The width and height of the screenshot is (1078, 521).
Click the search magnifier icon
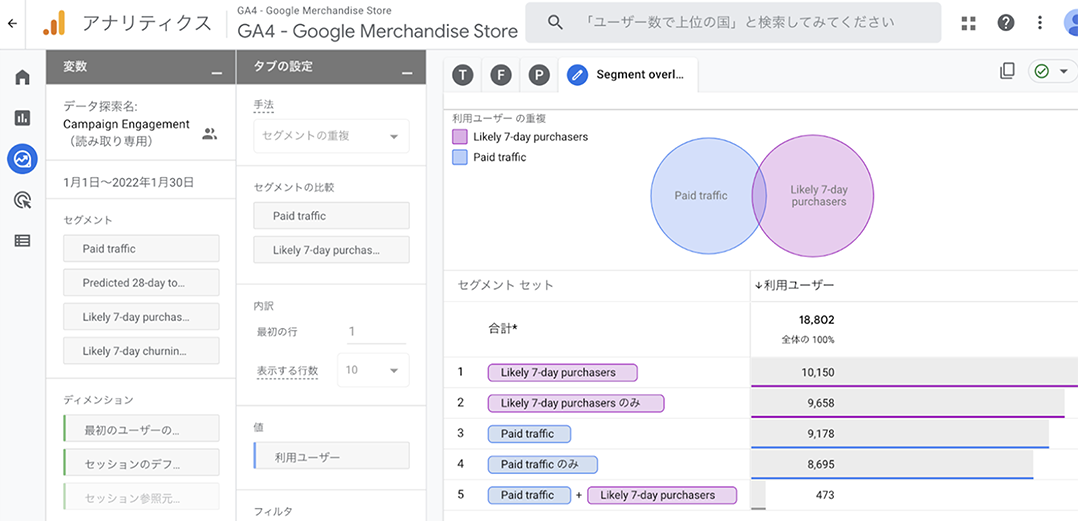(x=556, y=22)
